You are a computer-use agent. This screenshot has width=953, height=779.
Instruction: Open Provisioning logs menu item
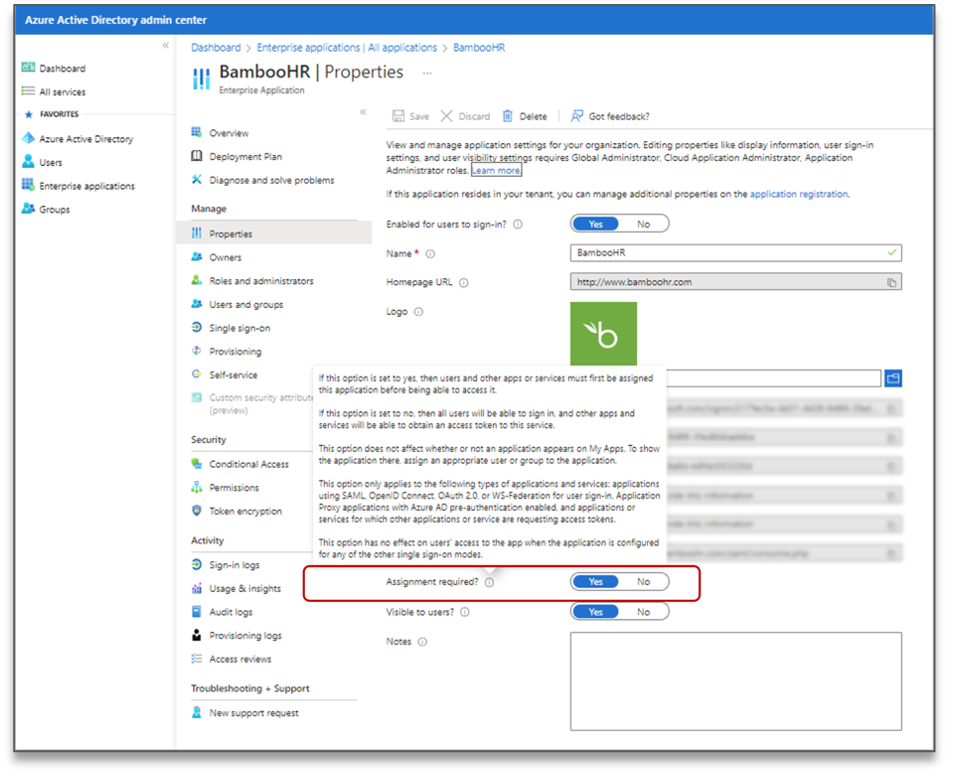pos(246,636)
